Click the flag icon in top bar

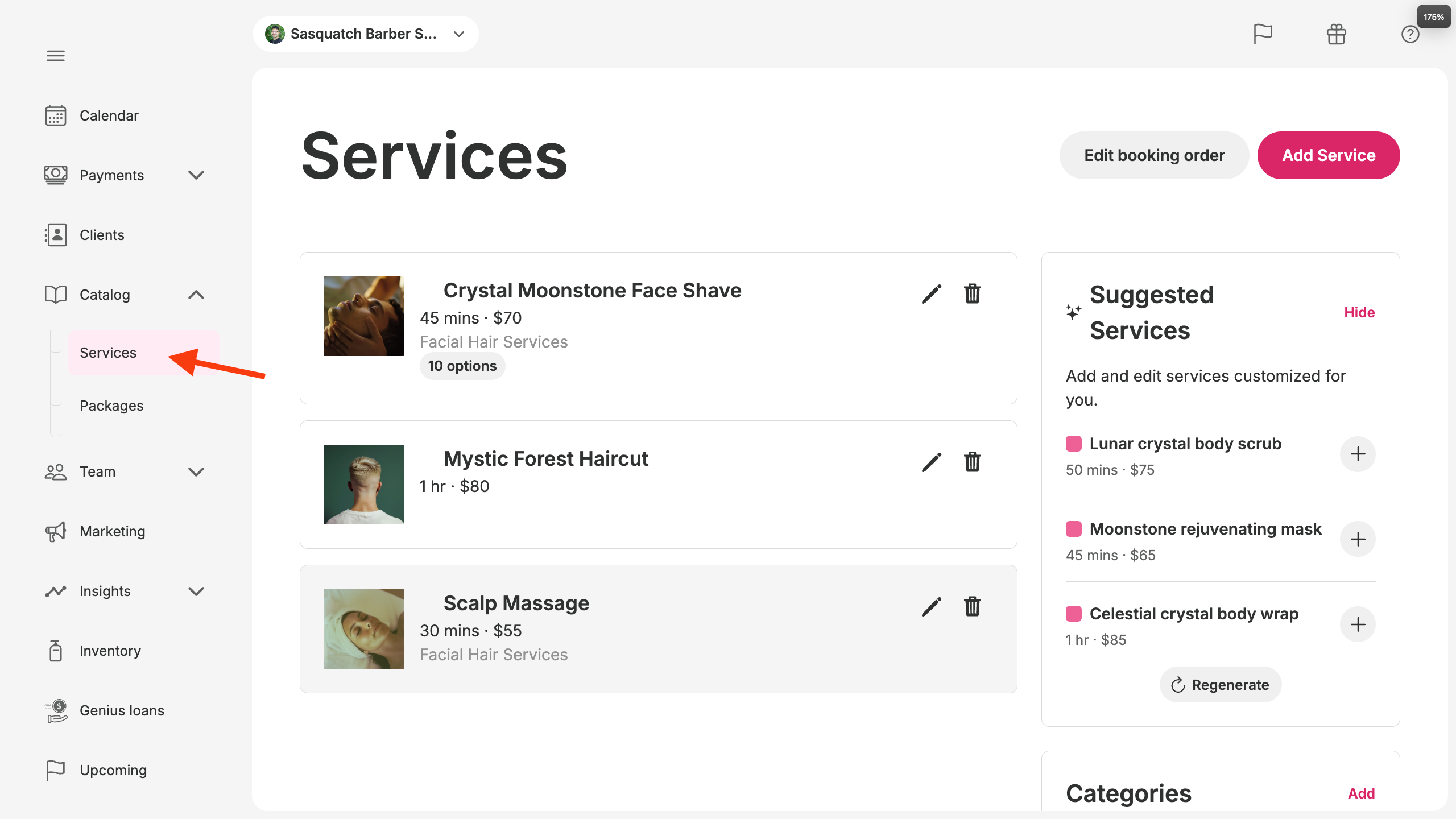(1263, 34)
